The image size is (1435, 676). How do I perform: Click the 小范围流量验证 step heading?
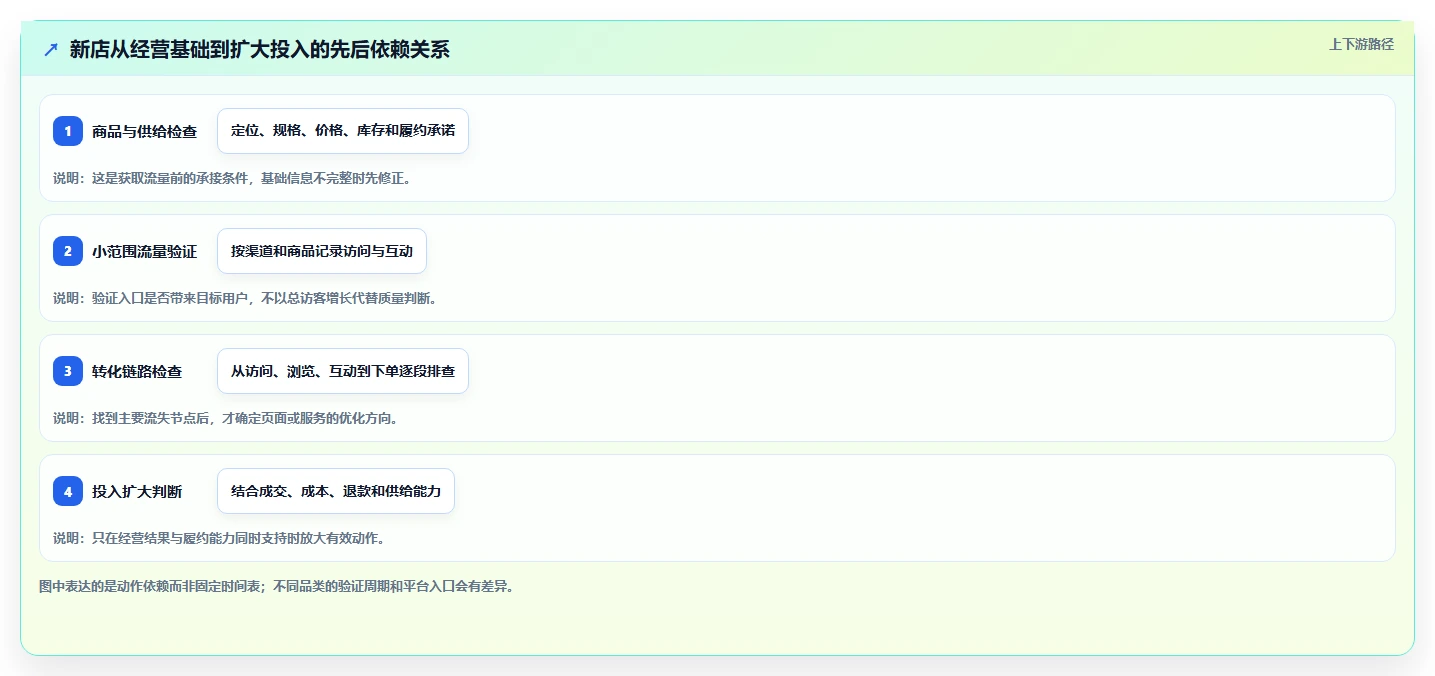coord(144,251)
